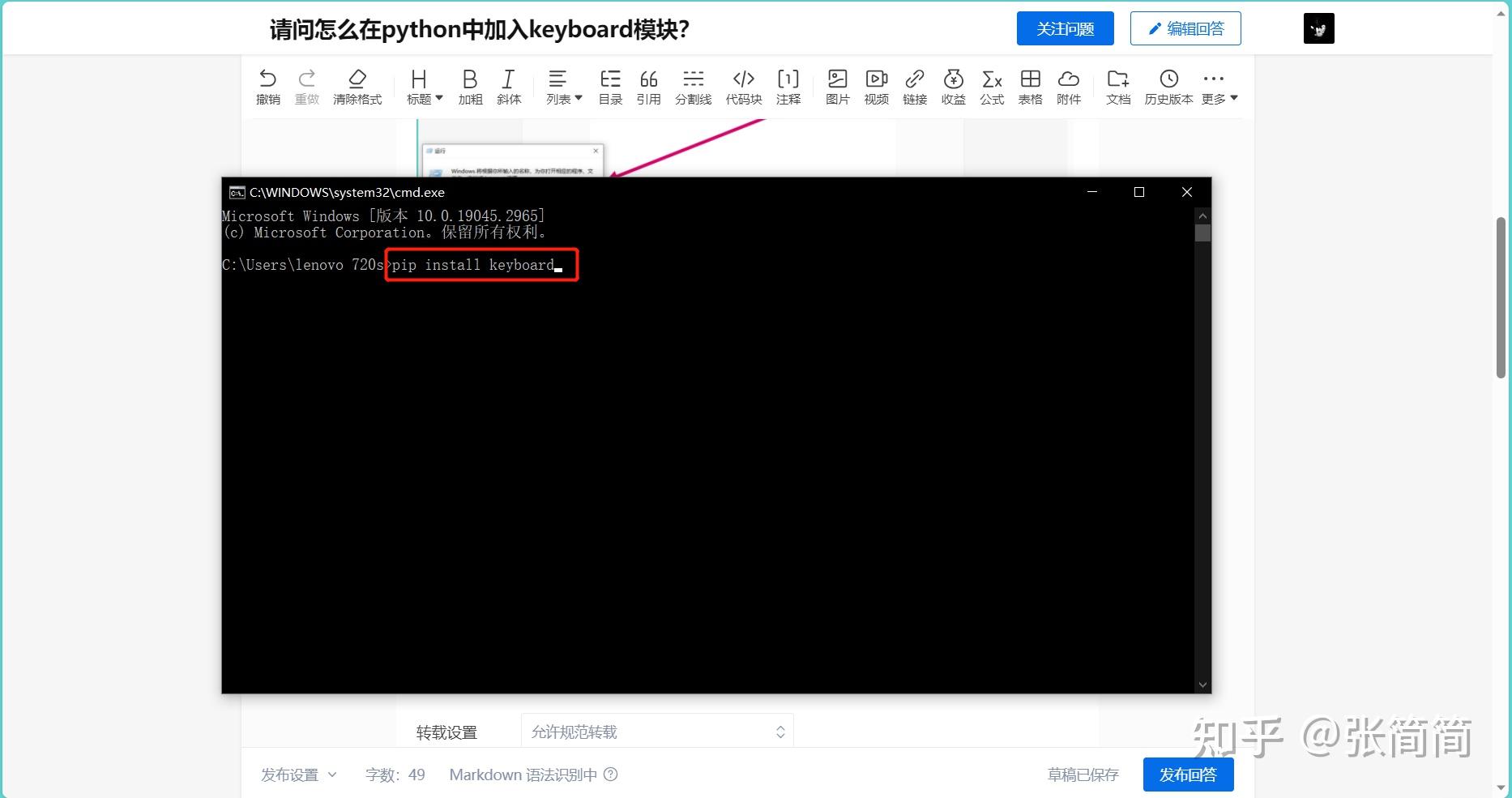Insert an image into the answer
1512x798 pixels.
point(837,87)
